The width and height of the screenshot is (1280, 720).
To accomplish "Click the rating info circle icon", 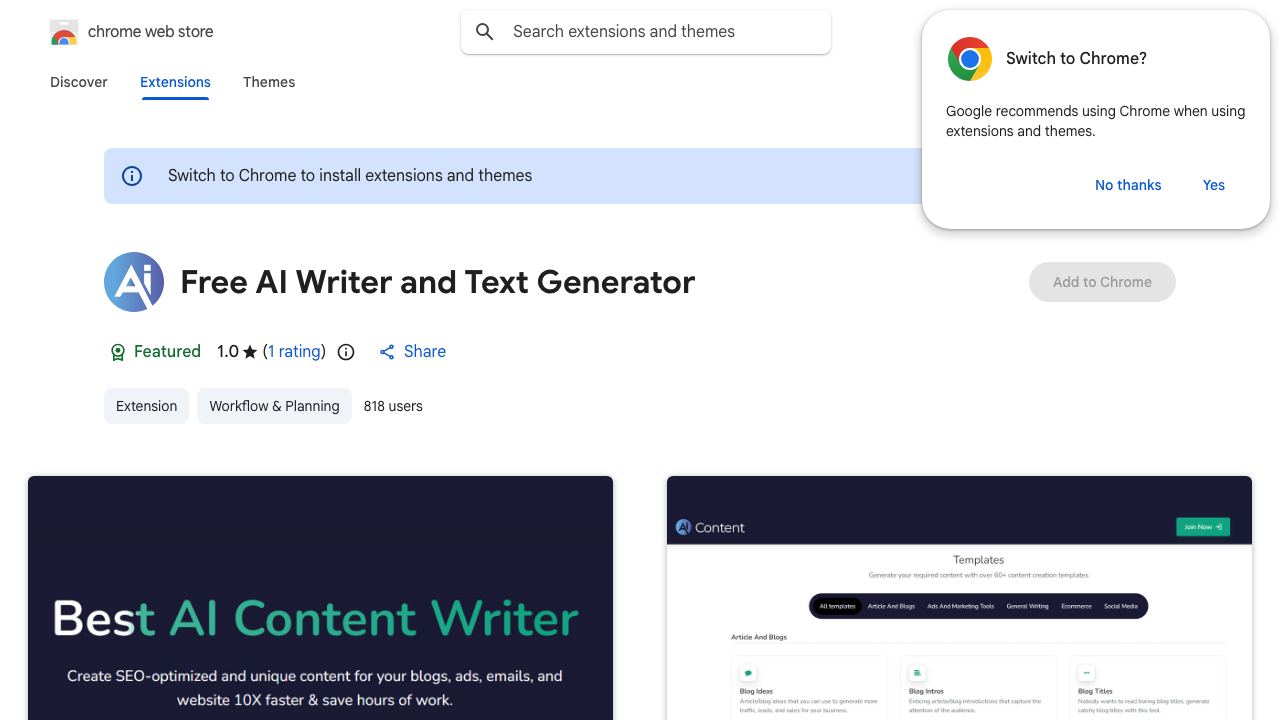I will point(346,352).
